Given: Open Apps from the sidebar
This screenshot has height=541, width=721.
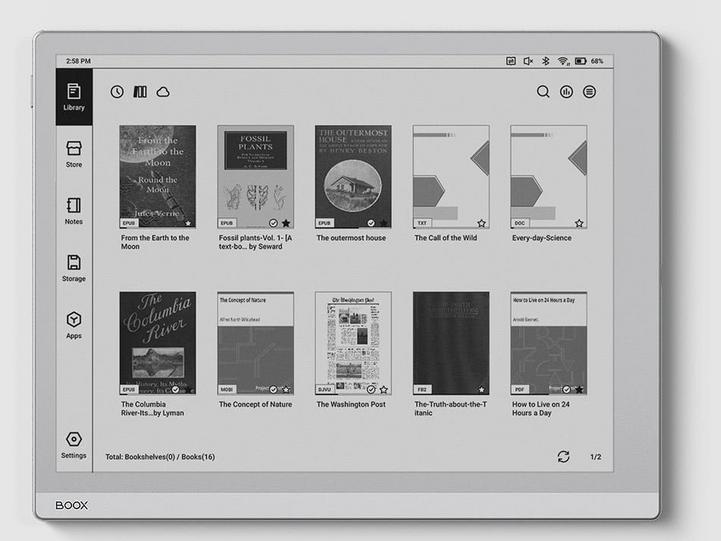Looking at the screenshot, I should tap(74, 325).
